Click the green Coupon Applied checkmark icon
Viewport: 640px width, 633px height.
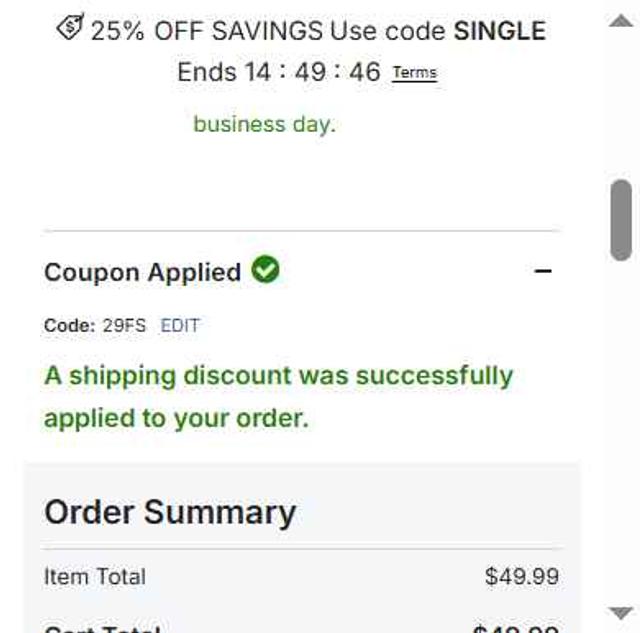265,270
